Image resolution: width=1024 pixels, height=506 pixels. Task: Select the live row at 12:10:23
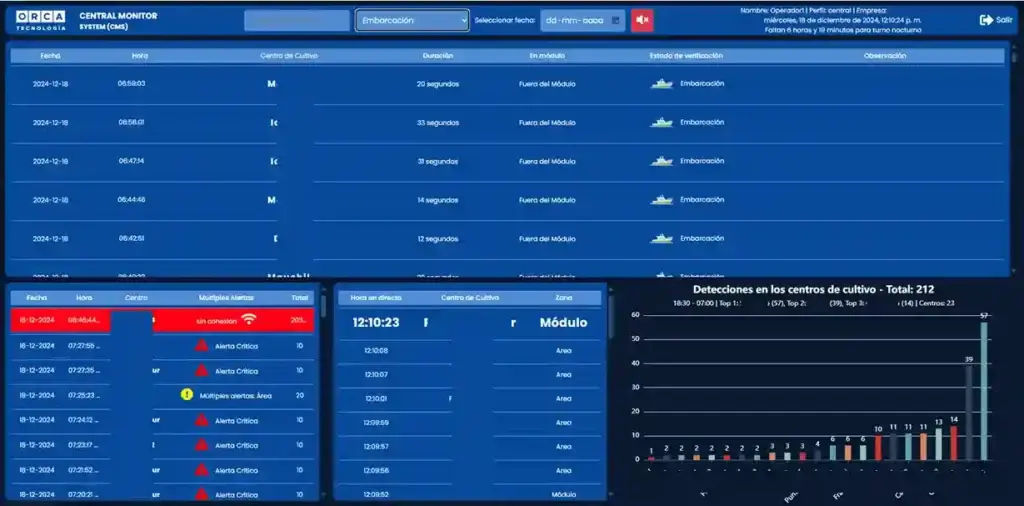(x=470, y=323)
